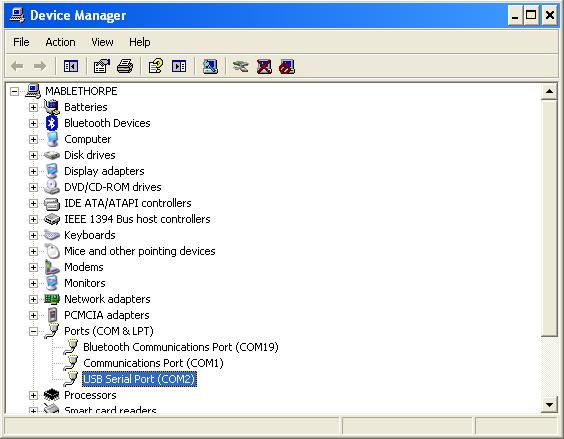Select Bluetooth Communications Port (COM19)

pyautogui.click(x=181, y=347)
